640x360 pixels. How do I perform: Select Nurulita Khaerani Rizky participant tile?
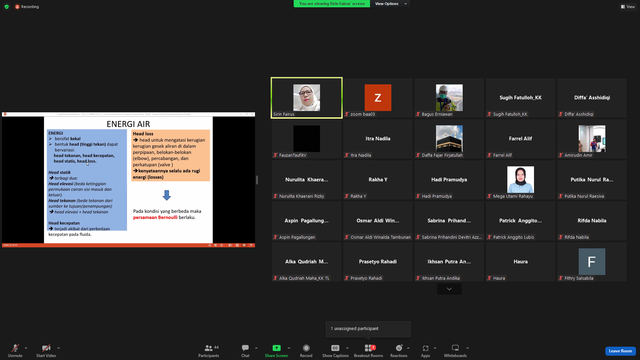click(307, 180)
